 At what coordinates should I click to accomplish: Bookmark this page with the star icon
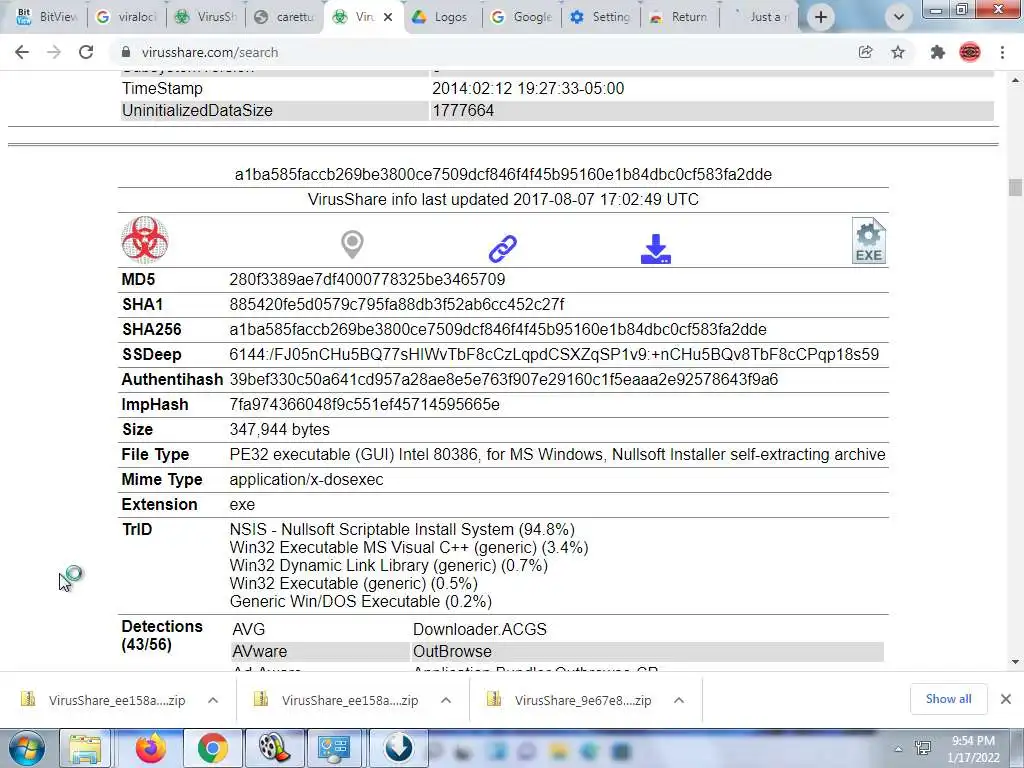[898, 52]
